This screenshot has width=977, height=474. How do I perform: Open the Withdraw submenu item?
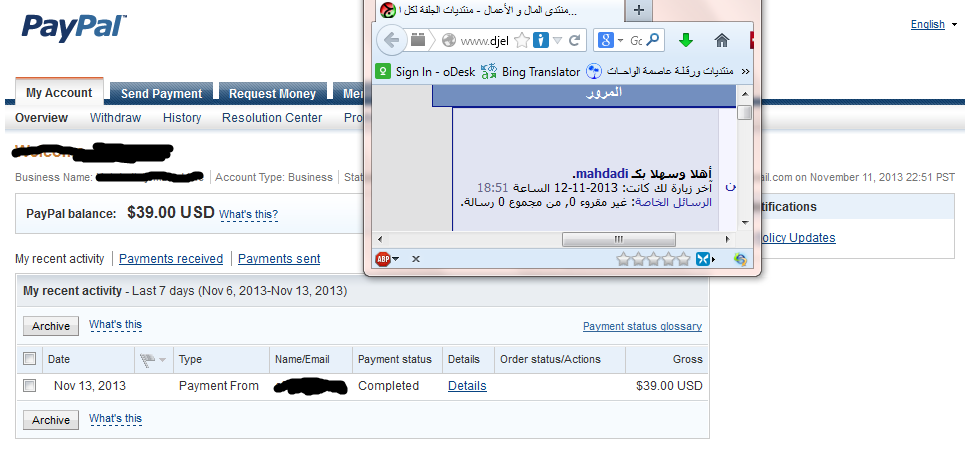(115, 118)
